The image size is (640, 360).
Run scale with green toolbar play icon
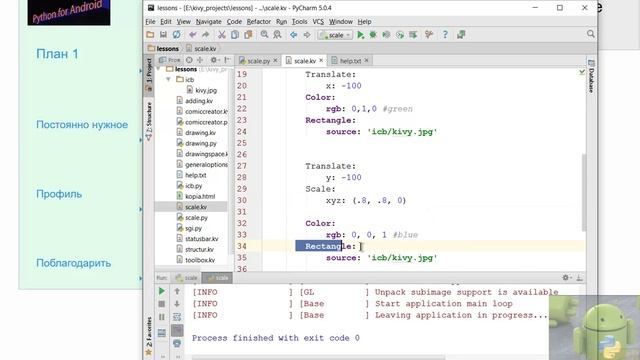coord(360,35)
